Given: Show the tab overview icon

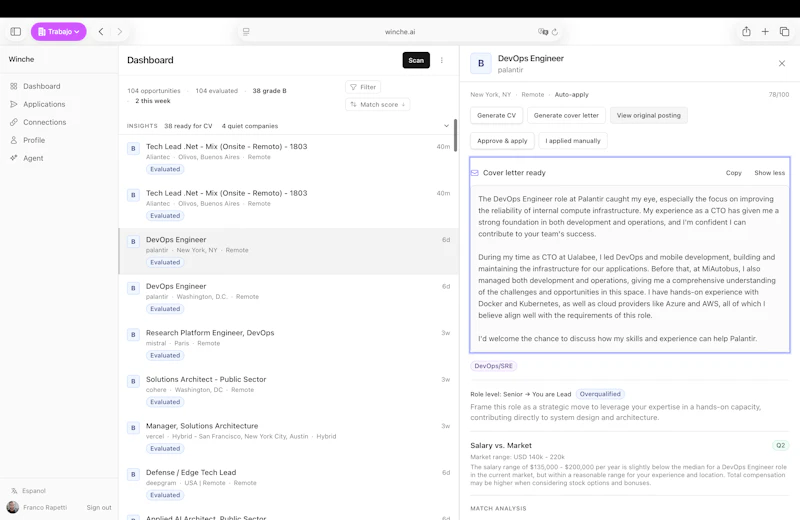Looking at the screenshot, I should tap(784, 32).
